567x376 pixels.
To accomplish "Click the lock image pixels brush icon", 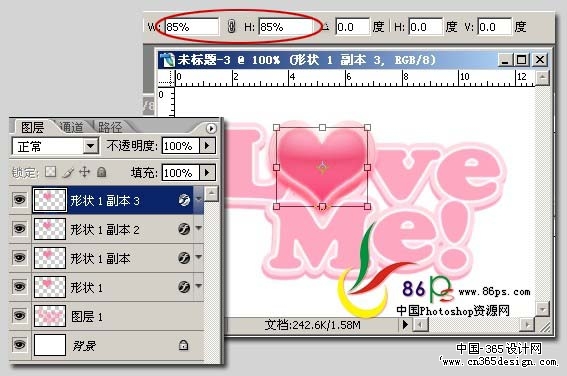I will [68, 172].
